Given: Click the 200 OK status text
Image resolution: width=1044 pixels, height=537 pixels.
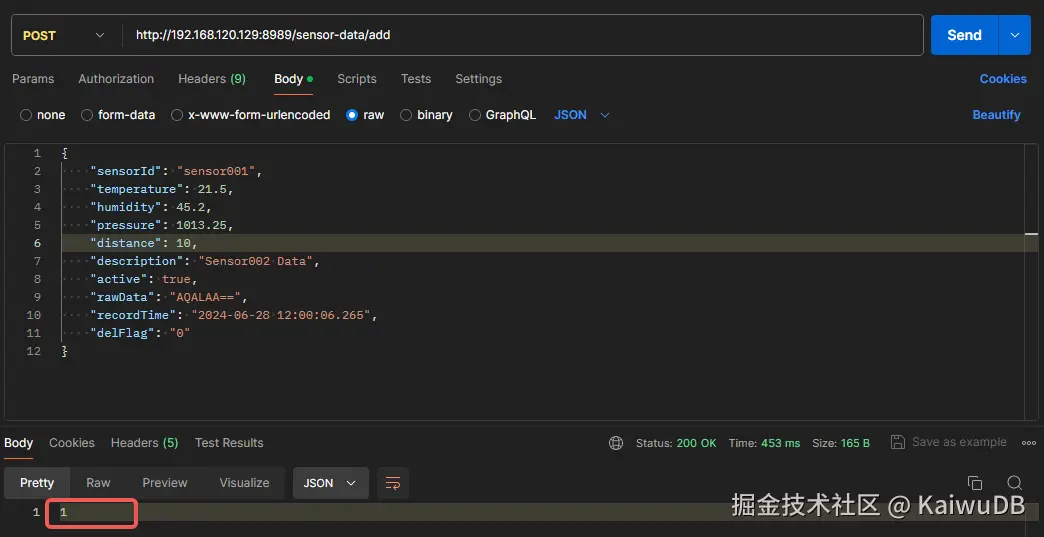Looking at the screenshot, I should click(696, 443).
